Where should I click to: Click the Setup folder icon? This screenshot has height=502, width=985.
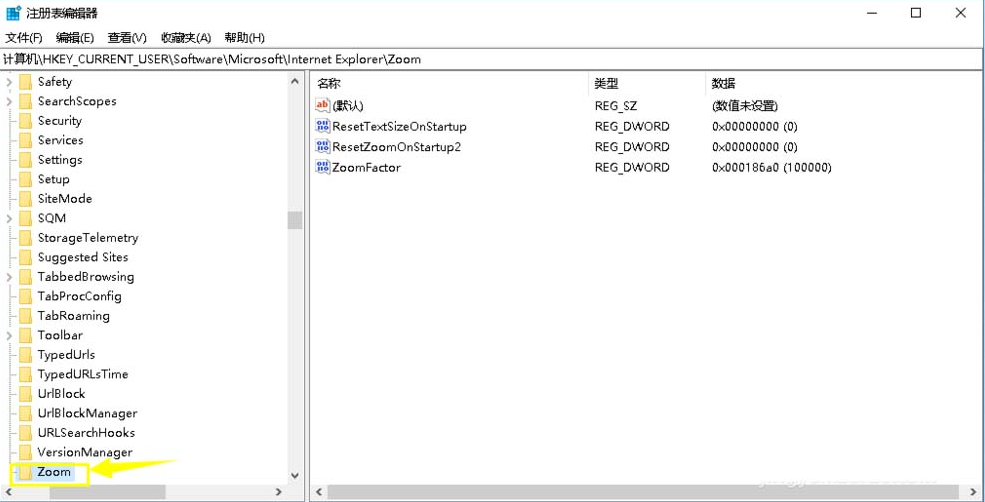pyautogui.click(x=25, y=179)
